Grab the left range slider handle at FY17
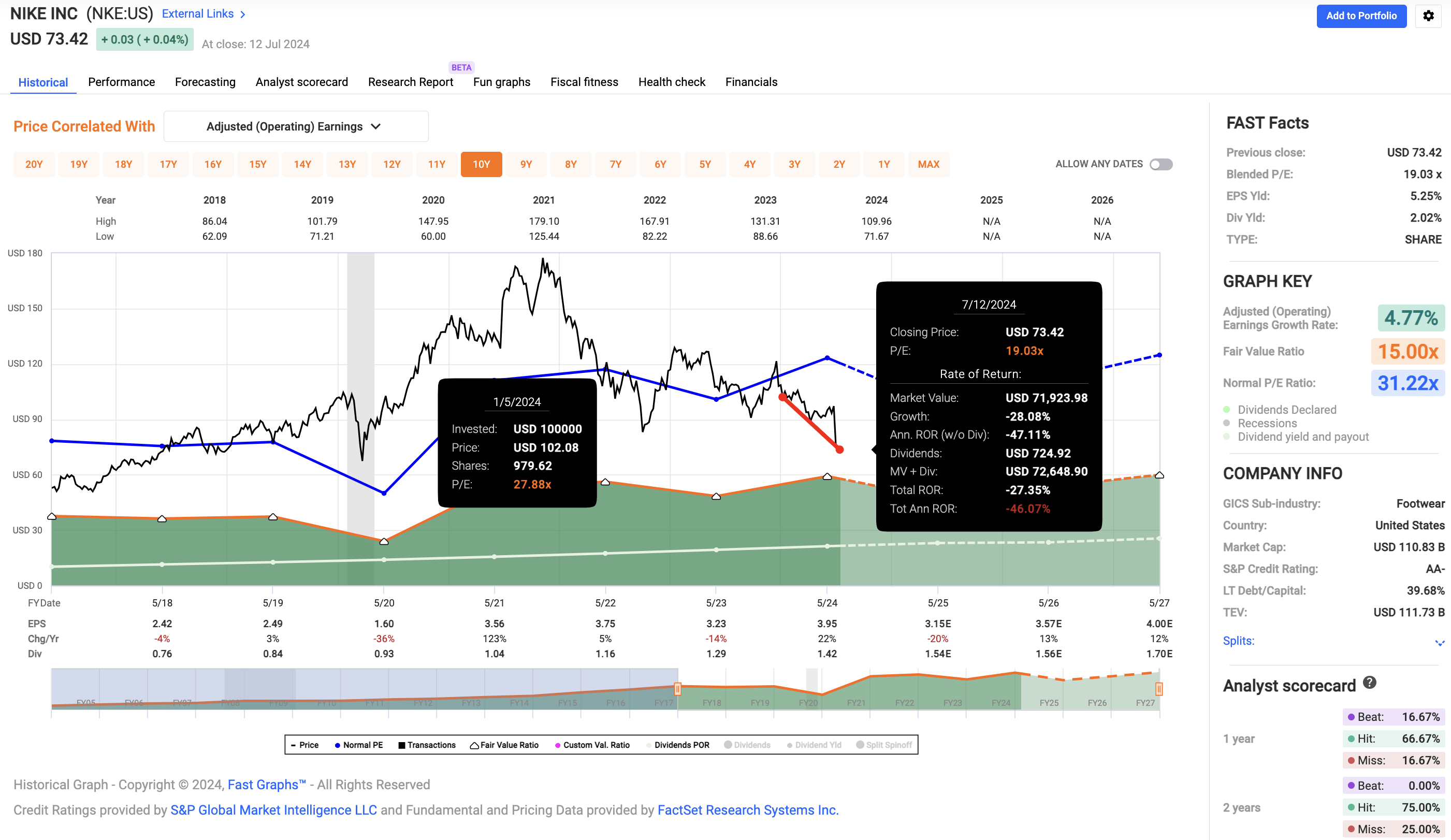The width and height of the screenshot is (1451, 840). tap(678, 689)
